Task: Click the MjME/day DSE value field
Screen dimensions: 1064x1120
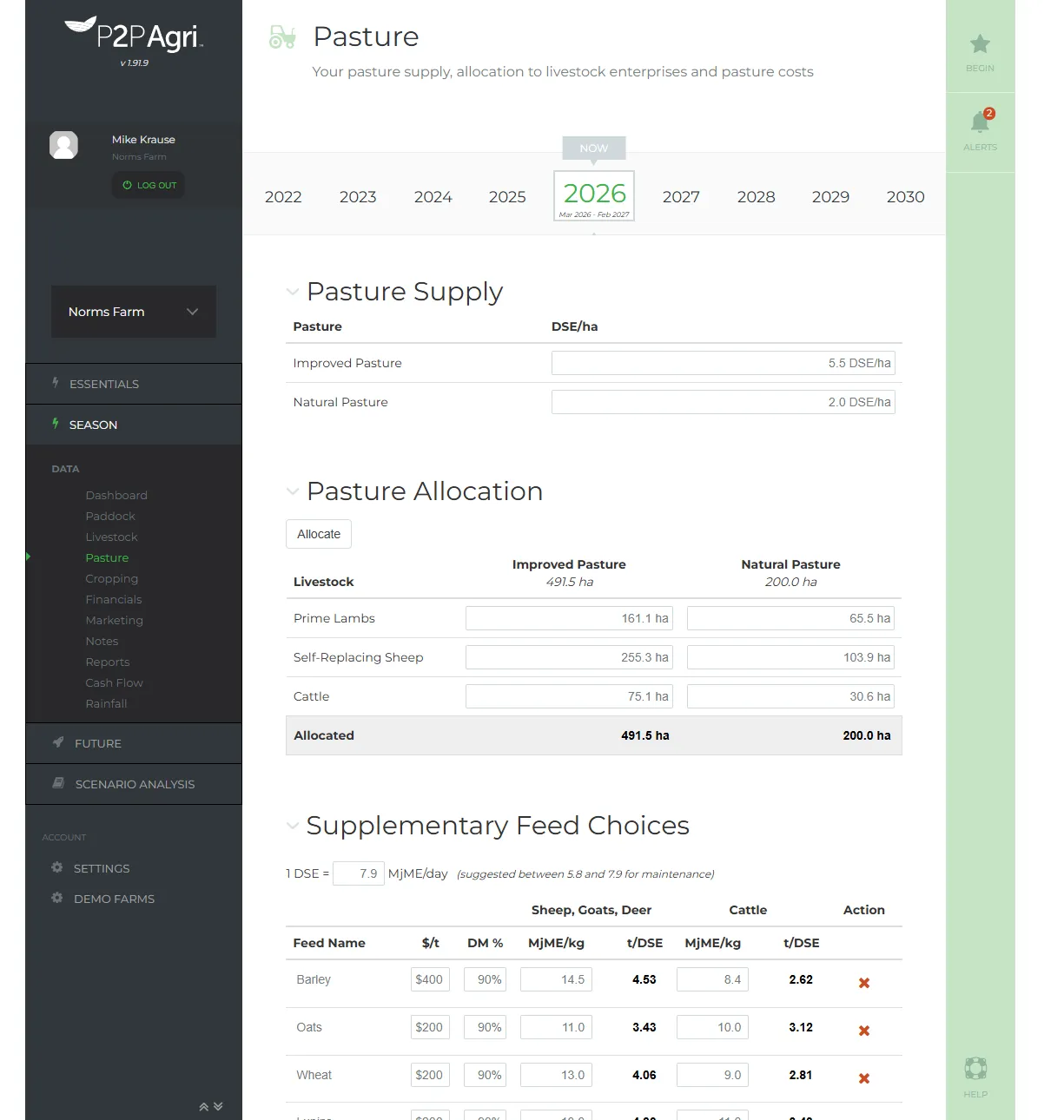Action: [x=359, y=873]
